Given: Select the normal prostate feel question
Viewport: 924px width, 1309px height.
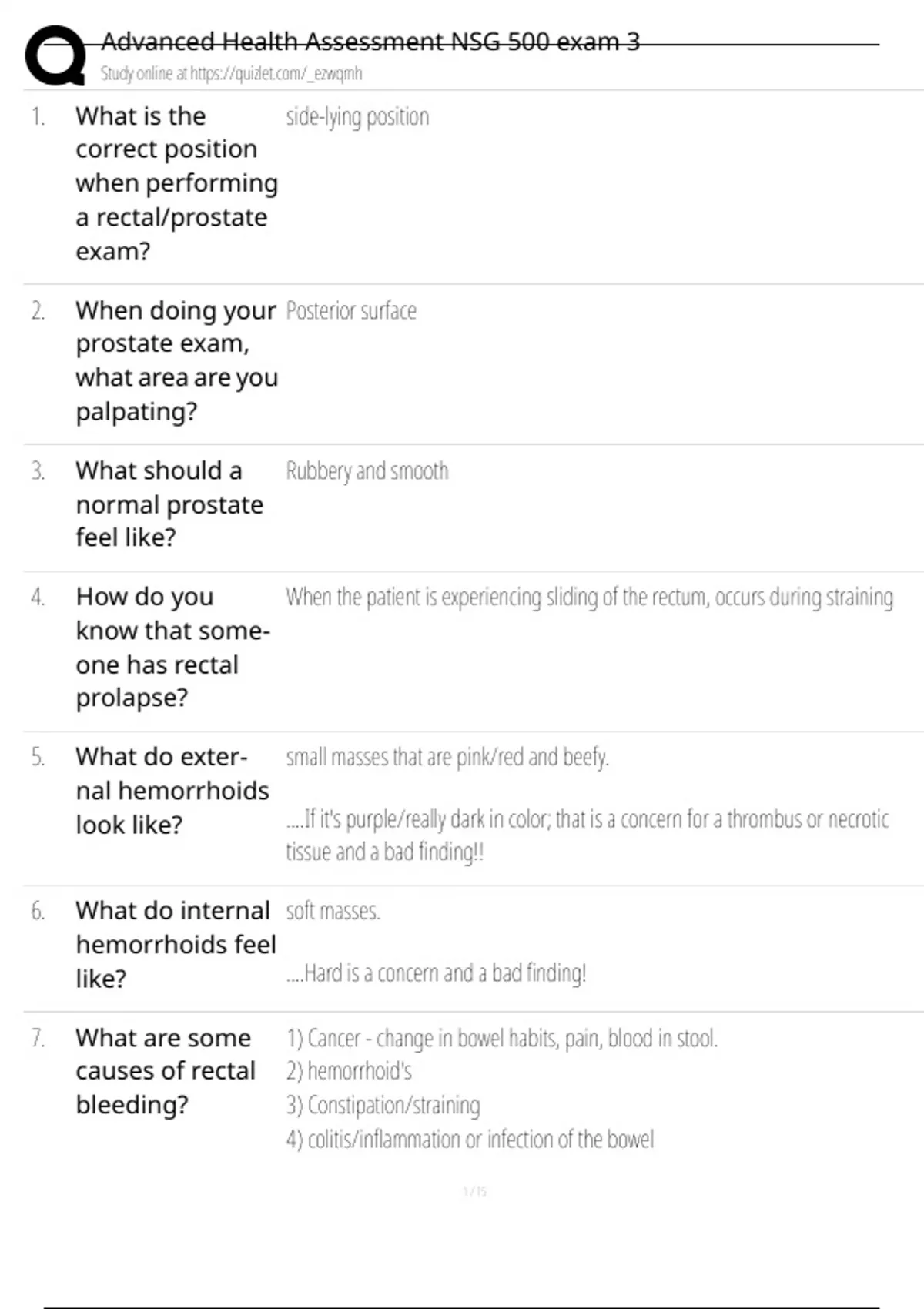Looking at the screenshot, I should (169, 504).
